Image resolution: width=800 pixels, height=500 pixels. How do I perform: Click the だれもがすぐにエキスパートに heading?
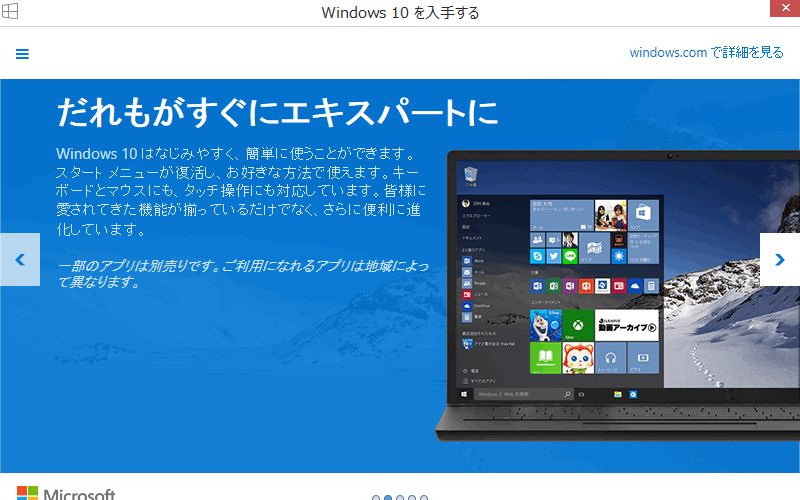pos(277,112)
